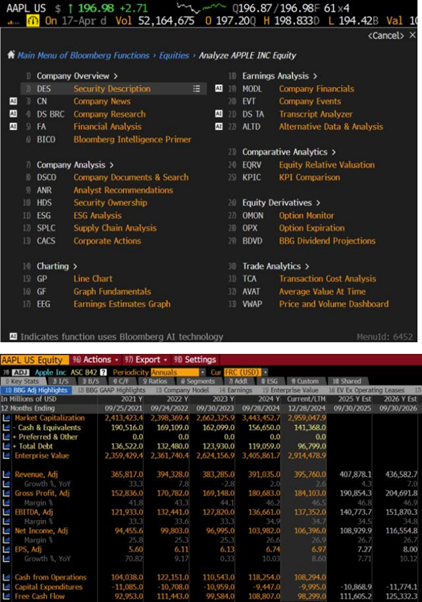This screenshot has width=422, height=602.
Task: Click the AI badge next to Company Financials
Action: pyautogui.click(x=219, y=89)
